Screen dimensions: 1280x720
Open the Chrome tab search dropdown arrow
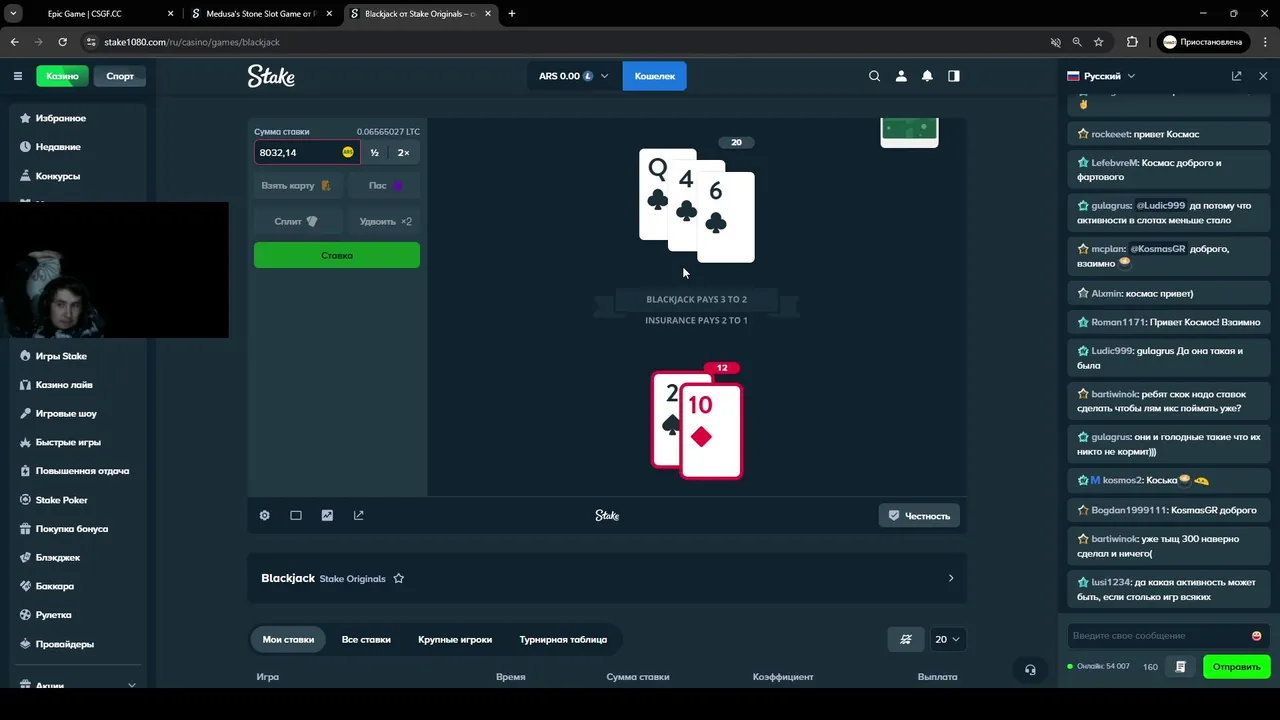coord(14,14)
